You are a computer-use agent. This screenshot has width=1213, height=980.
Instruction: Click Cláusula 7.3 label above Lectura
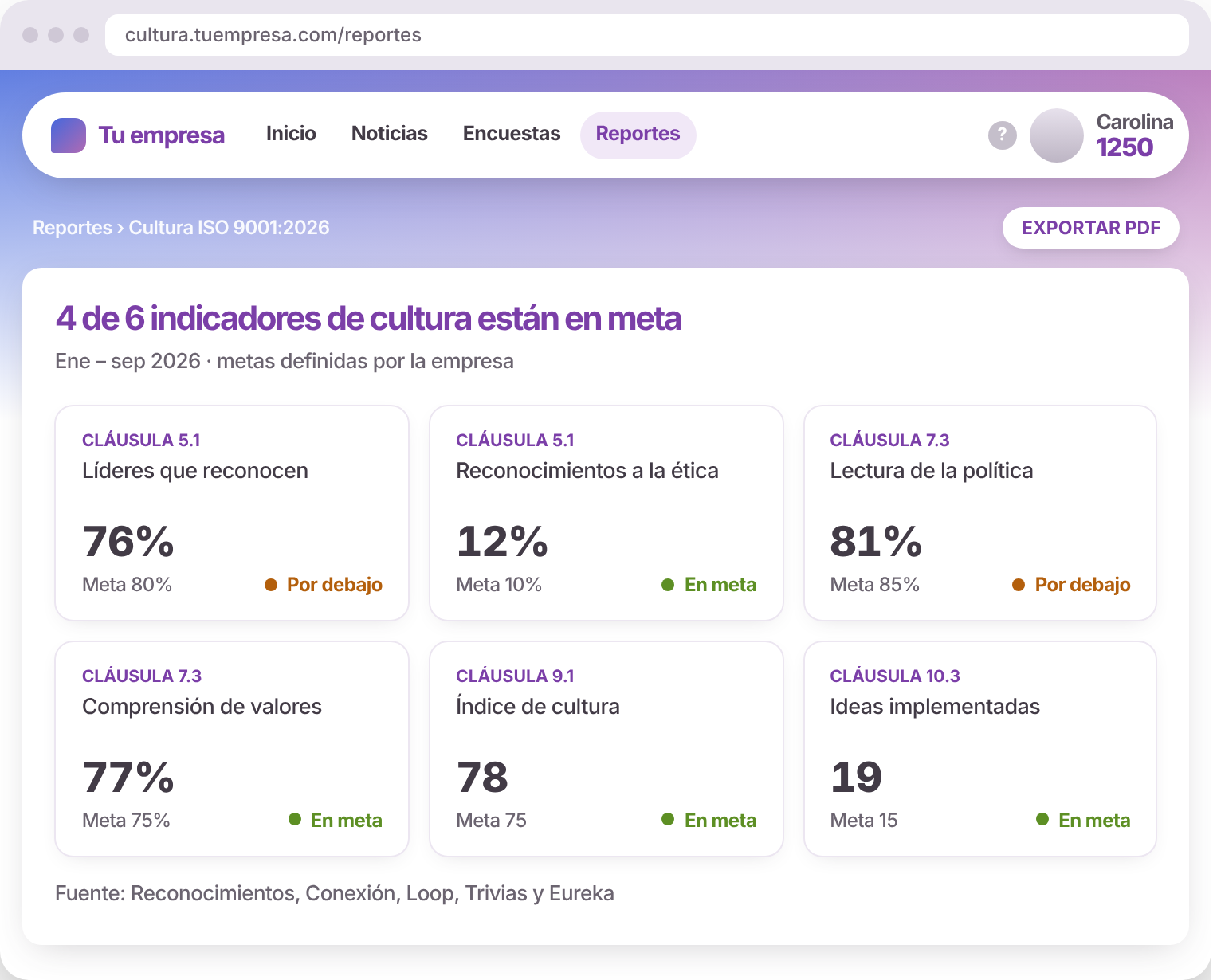[889, 440]
